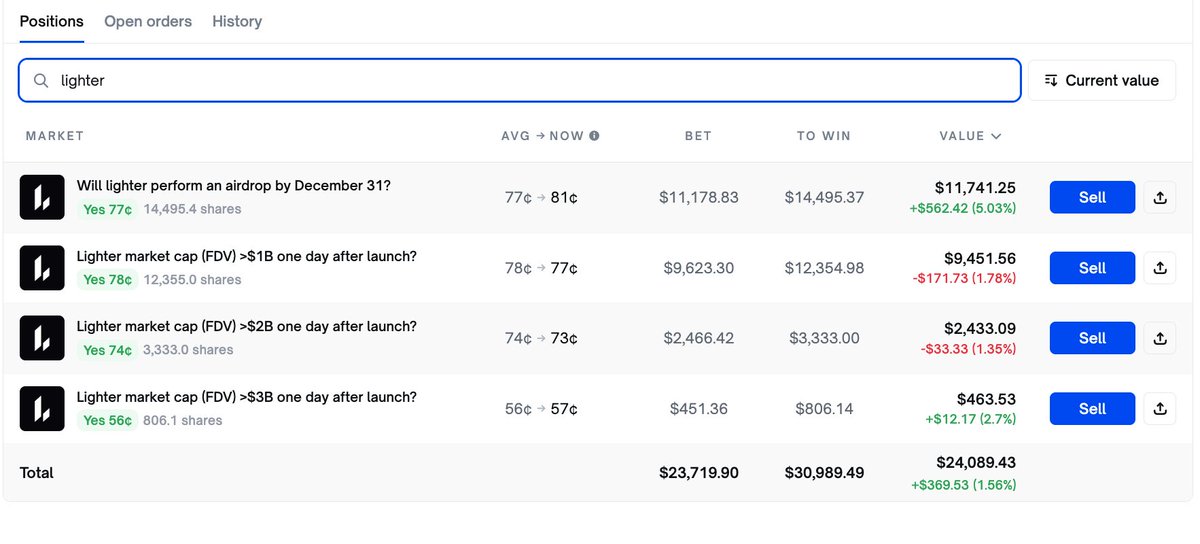Viewport: 1200px width, 544px height.
Task: Open 'Will lighter perform an airdrop by December 31?'
Action: [234, 186]
